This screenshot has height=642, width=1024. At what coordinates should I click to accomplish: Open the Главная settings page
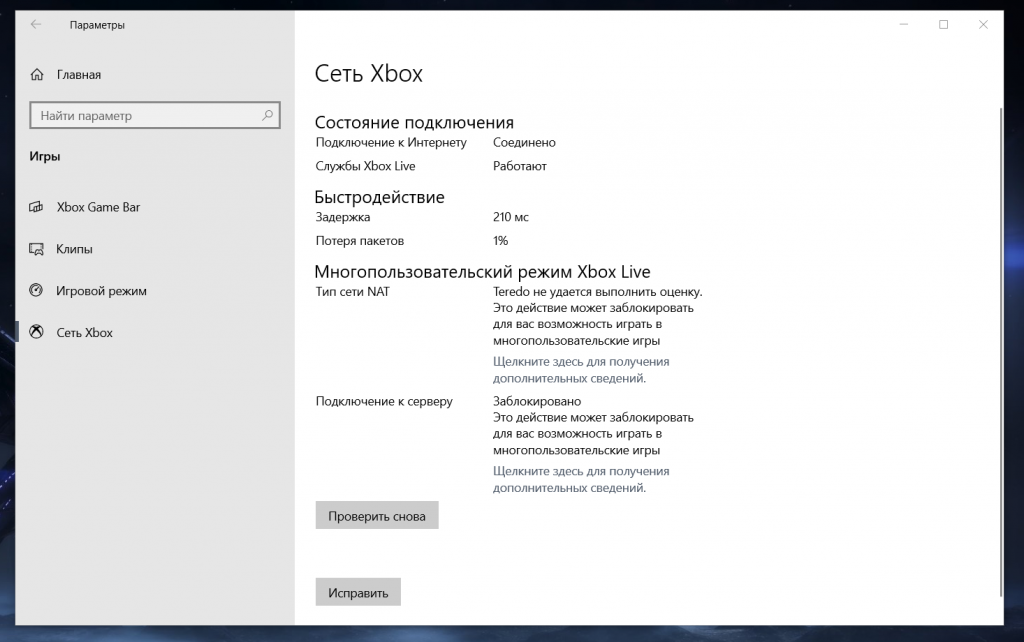tap(79, 74)
